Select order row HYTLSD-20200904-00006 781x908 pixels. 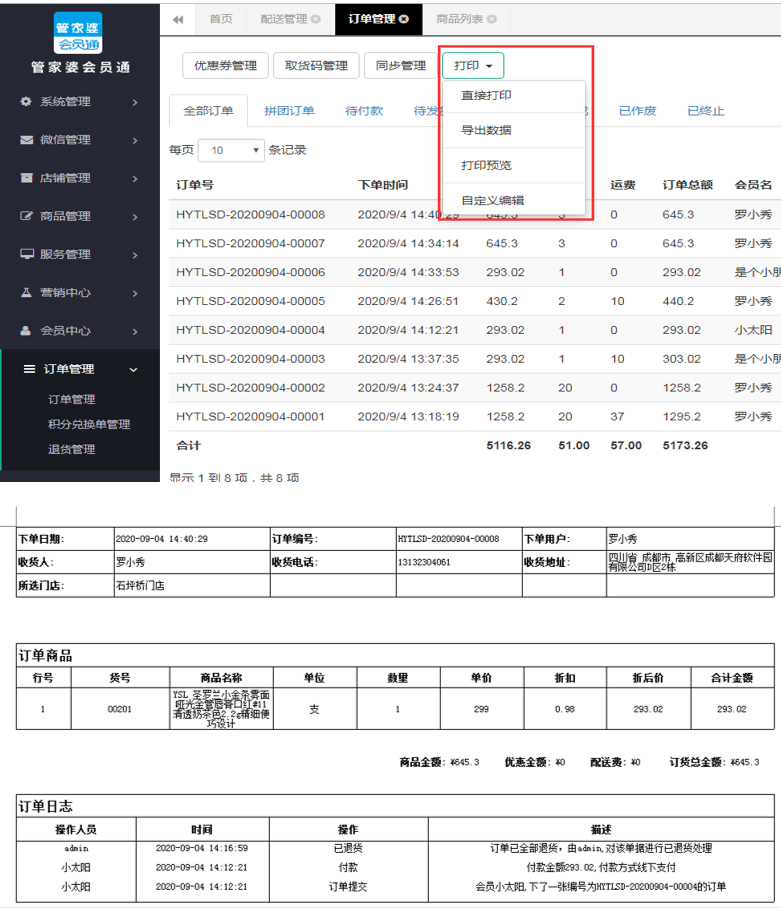pos(475,273)
